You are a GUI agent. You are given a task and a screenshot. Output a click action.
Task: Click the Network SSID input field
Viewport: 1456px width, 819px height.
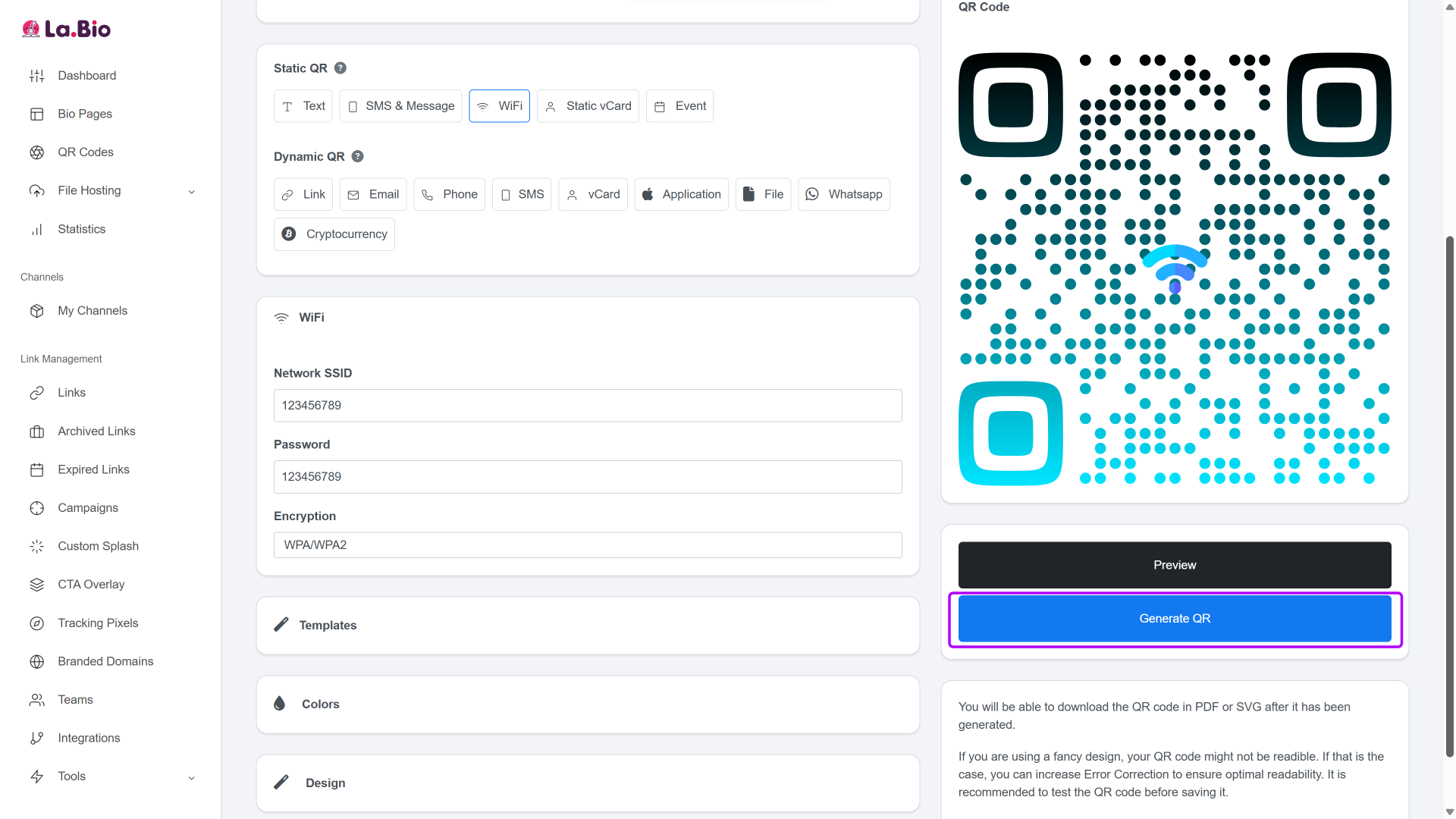[588, 406]
